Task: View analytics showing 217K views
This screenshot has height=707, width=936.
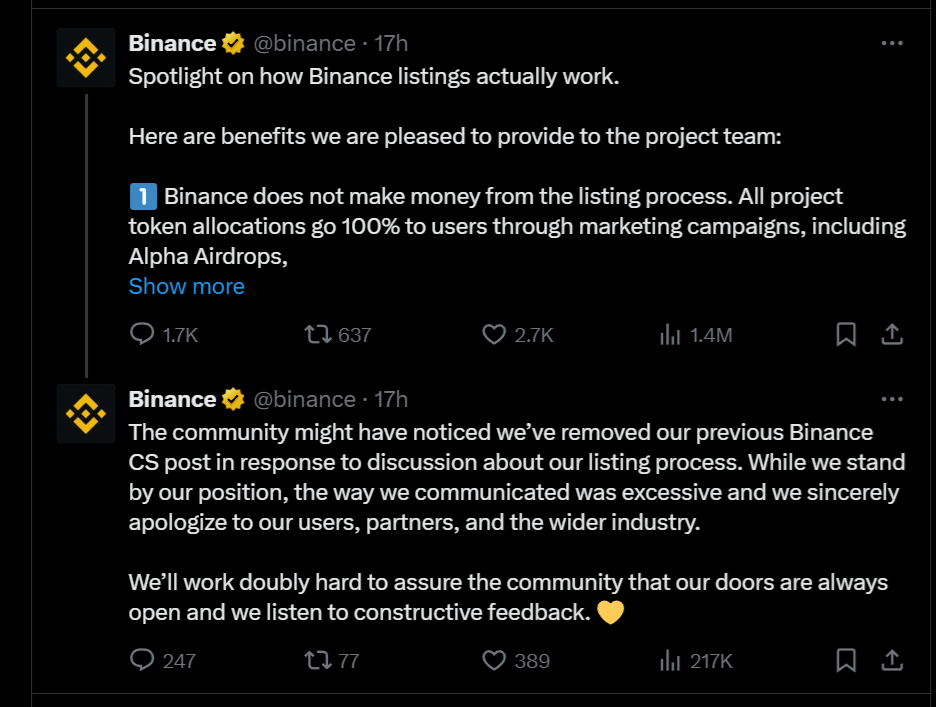Action: pos(670,660)
